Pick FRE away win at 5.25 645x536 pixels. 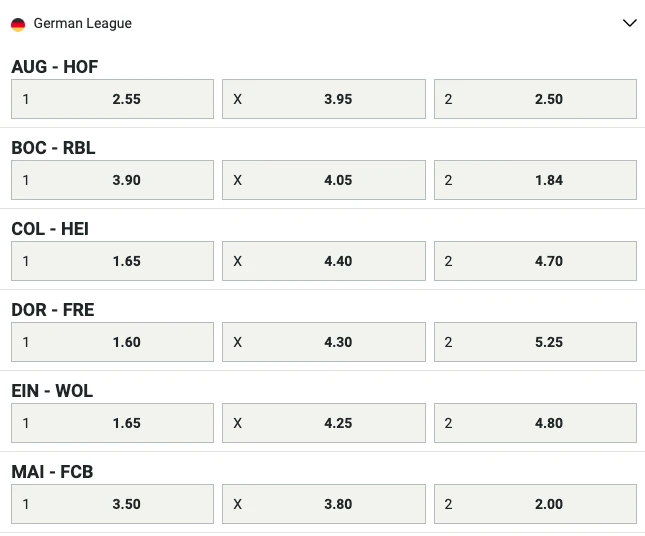(535, 342)
